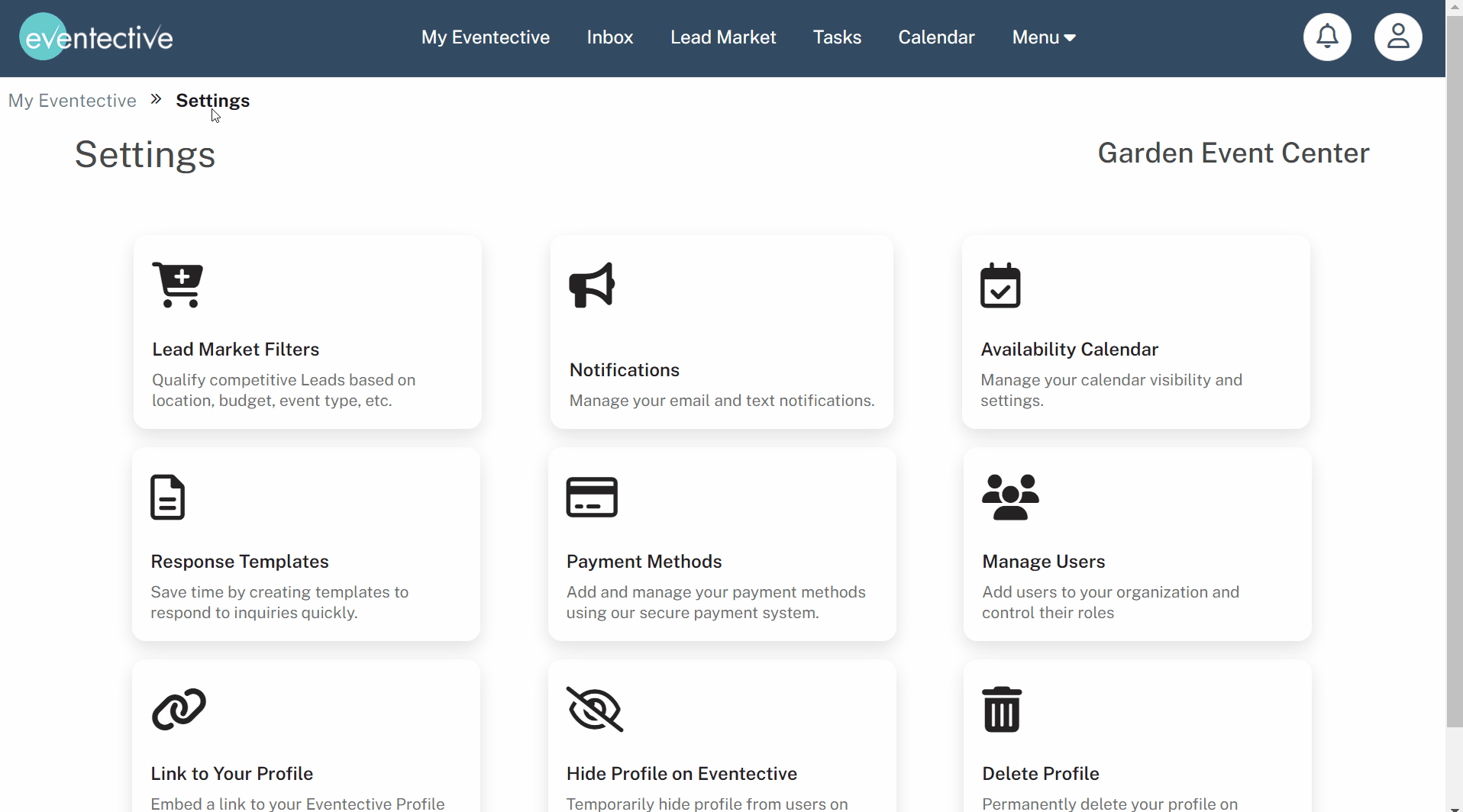The height and width of the screenshot is (812, 1463).
Task: Click 'Manage your email and text notifications.' text
Action: pyautogui.click(x=722, y=401)
